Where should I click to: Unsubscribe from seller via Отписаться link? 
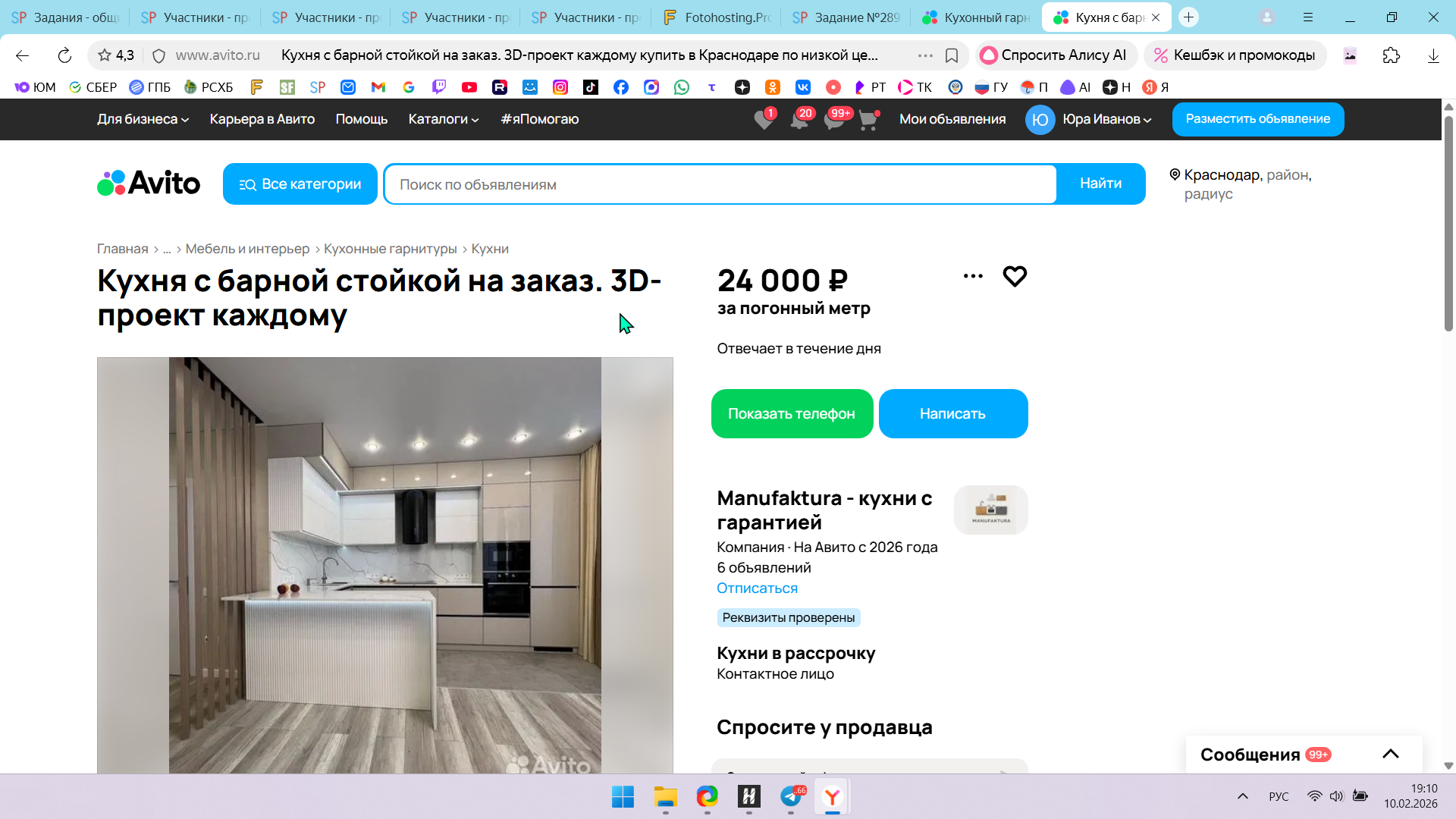[x=757, y=588]
